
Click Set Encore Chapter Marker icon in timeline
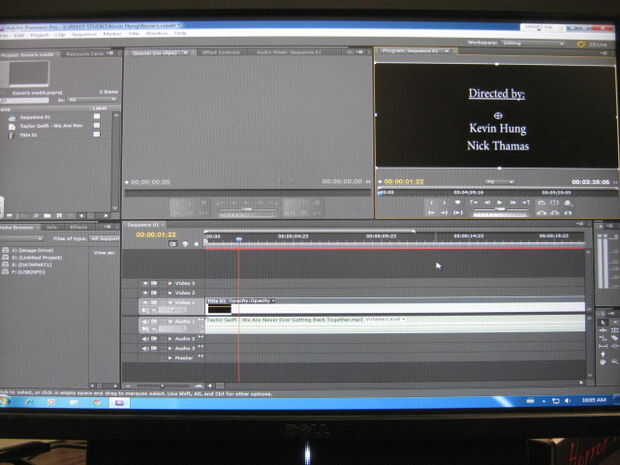click(x=185, y=244)
